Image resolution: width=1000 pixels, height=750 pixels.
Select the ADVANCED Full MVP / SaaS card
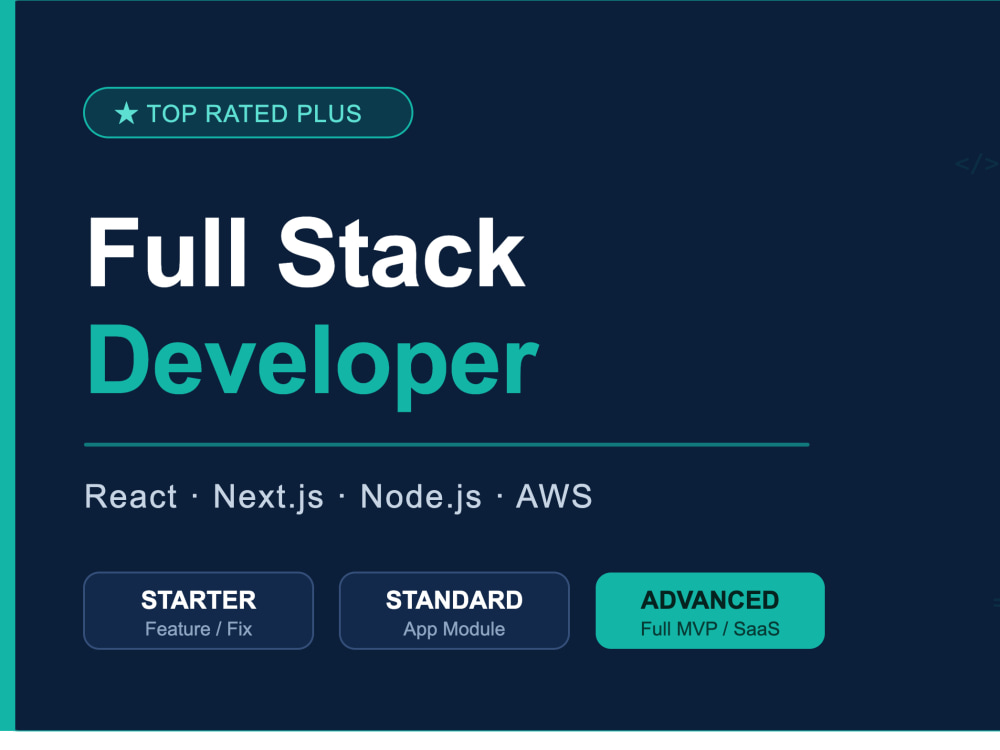[710, 611]
